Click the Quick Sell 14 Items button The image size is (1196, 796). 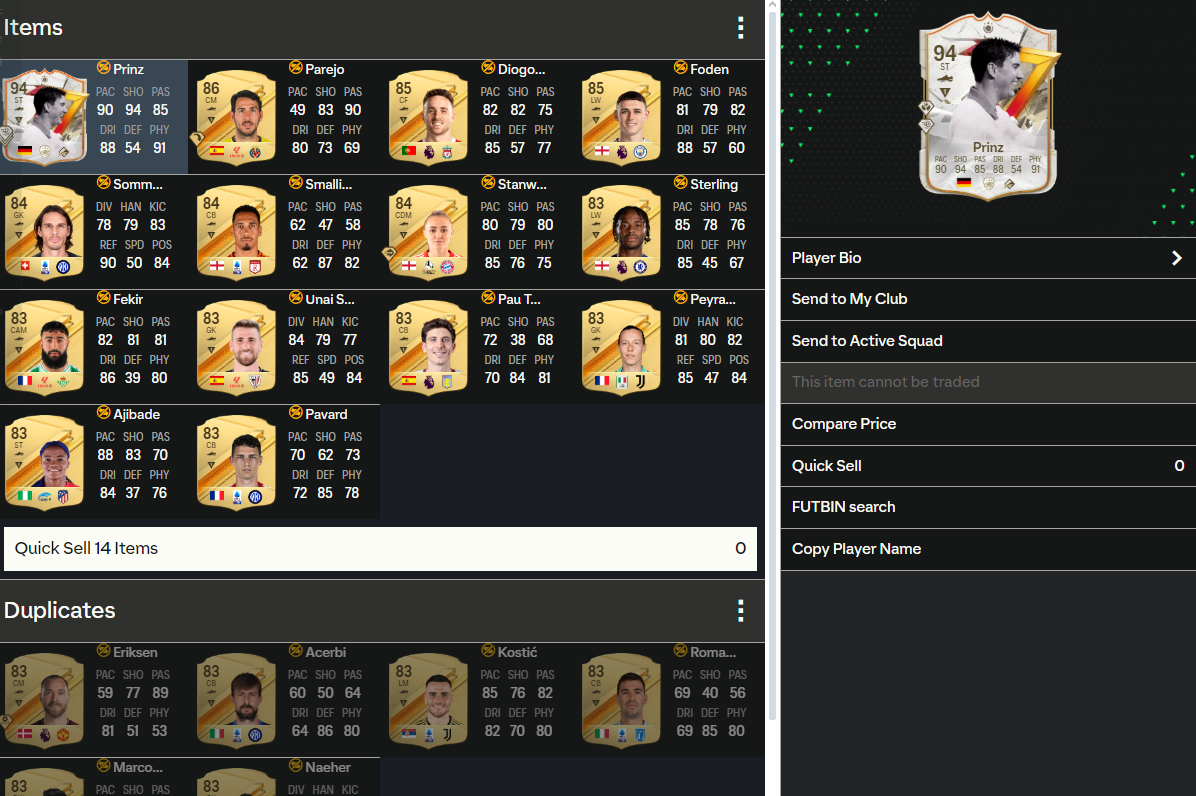point(380,549)
